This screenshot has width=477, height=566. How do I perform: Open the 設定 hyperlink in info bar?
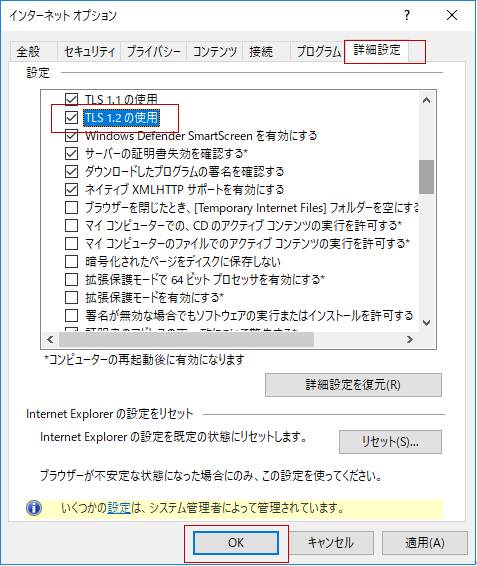tap(119, 508)
